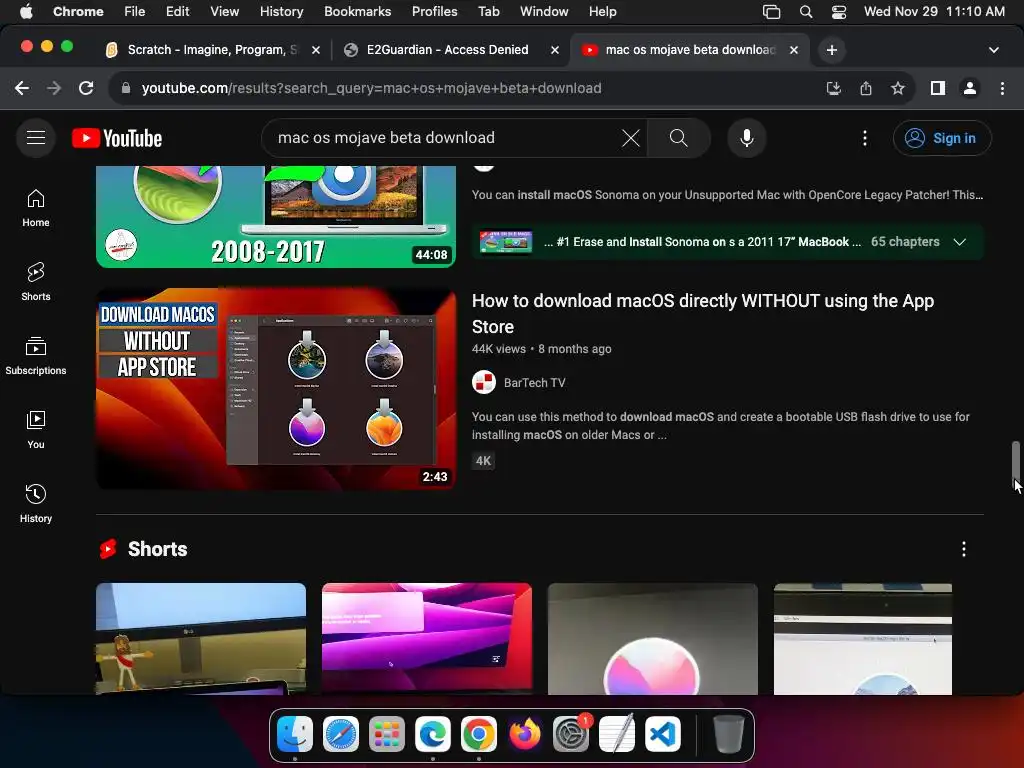Open Chrome profile avatar menu
Viewport: 1024px width, 768px height.
point(970,88)
